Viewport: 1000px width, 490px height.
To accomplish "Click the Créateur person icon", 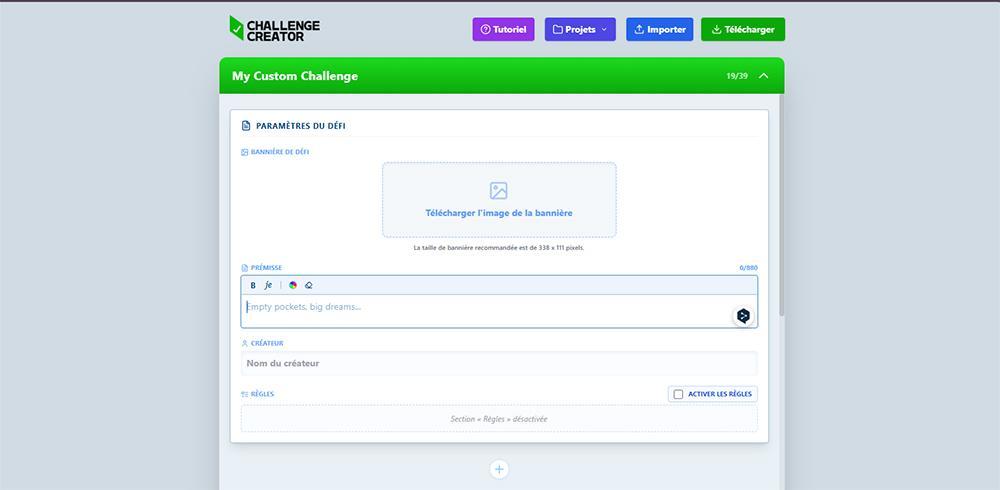I will (244, 343).
